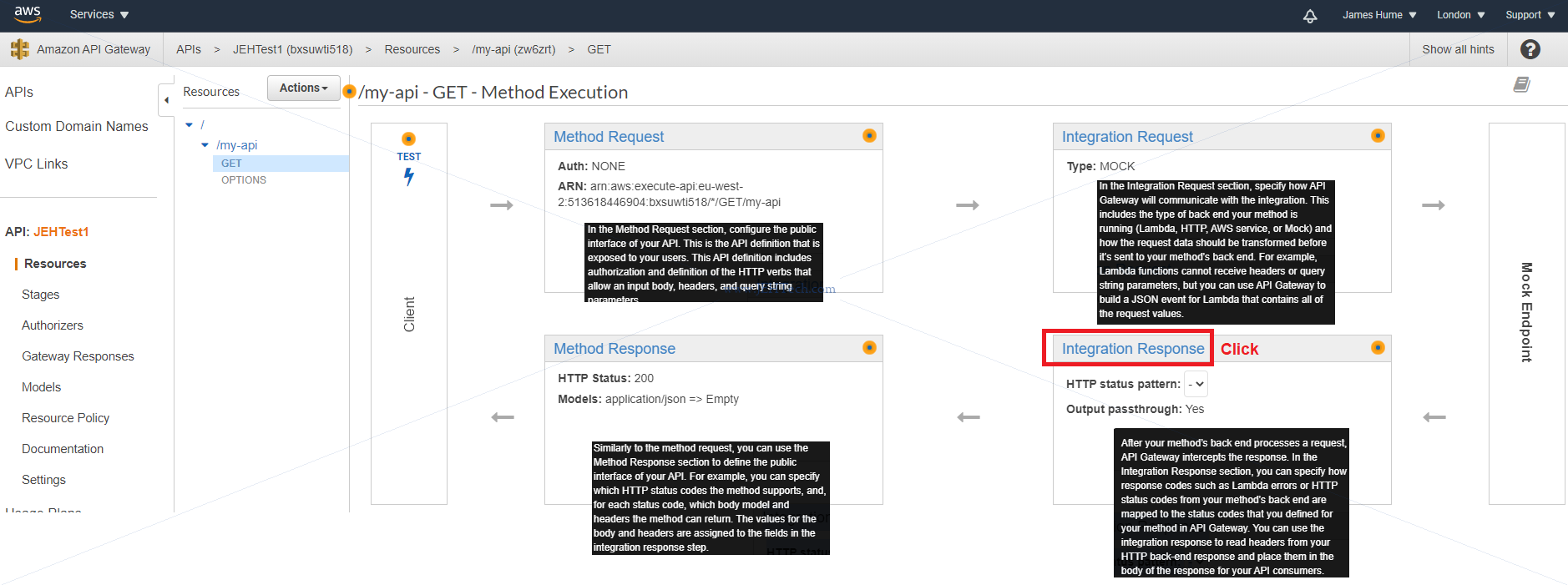This screenshot has height=585, width=1568.
Task: Select the root / resource
Action: [202, 125]
